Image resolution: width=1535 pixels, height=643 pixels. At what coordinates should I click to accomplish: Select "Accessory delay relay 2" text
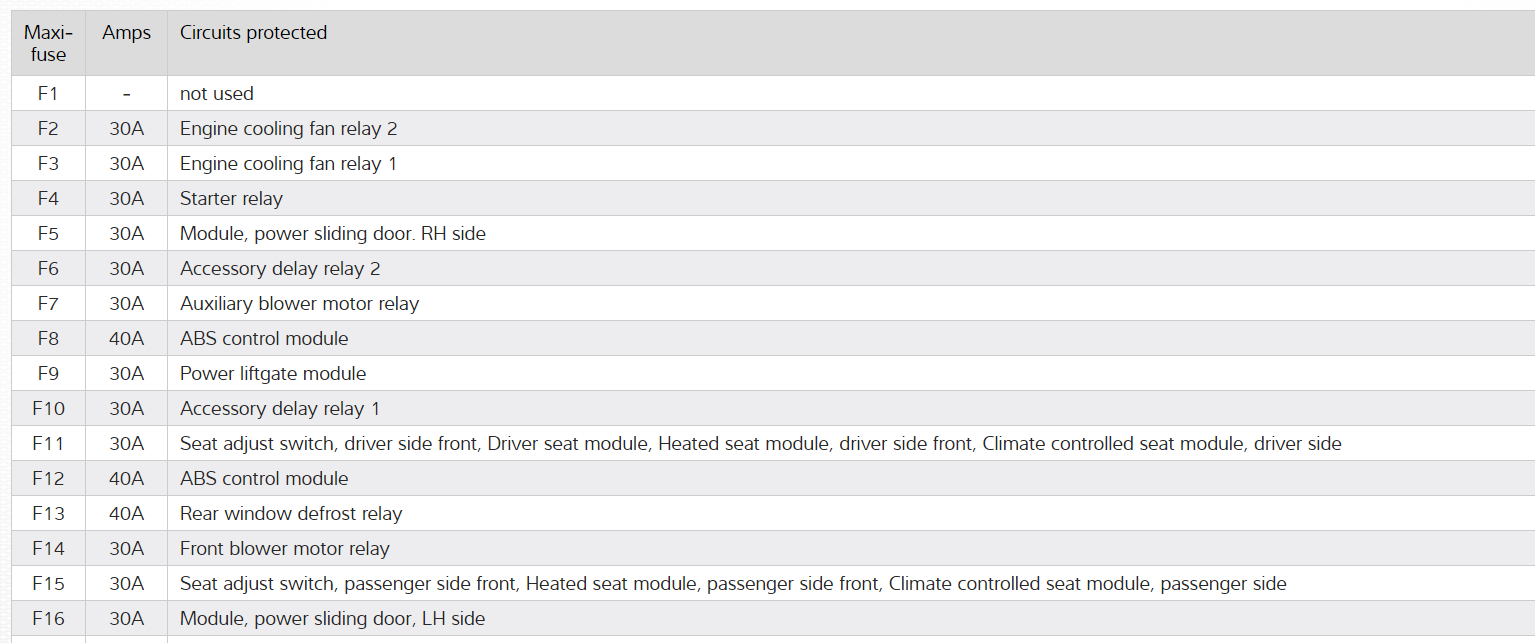coord(280,269)
